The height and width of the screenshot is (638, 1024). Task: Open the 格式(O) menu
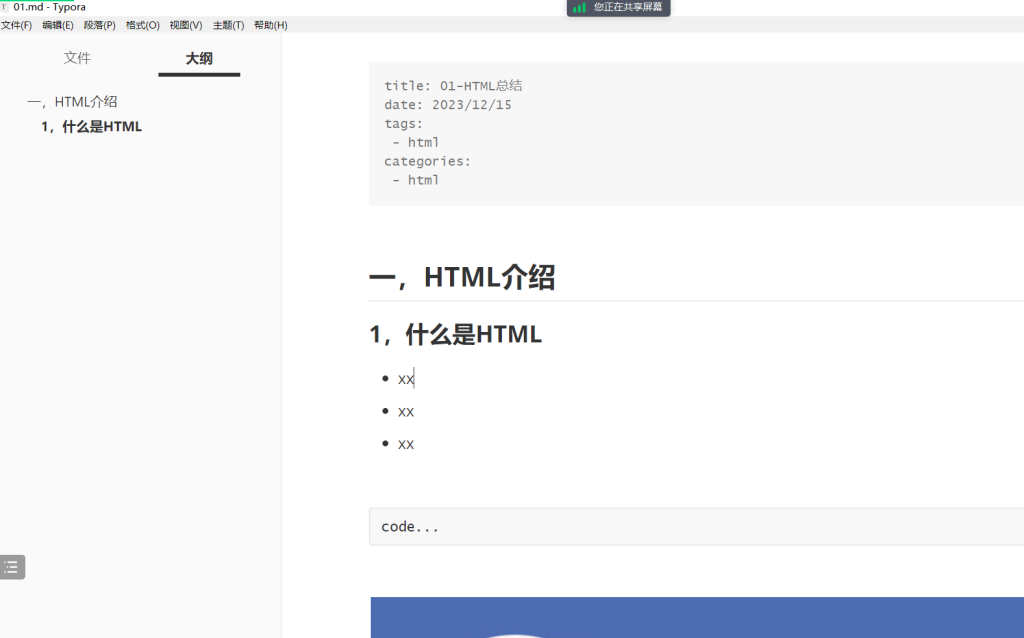[x=142, y=25]
